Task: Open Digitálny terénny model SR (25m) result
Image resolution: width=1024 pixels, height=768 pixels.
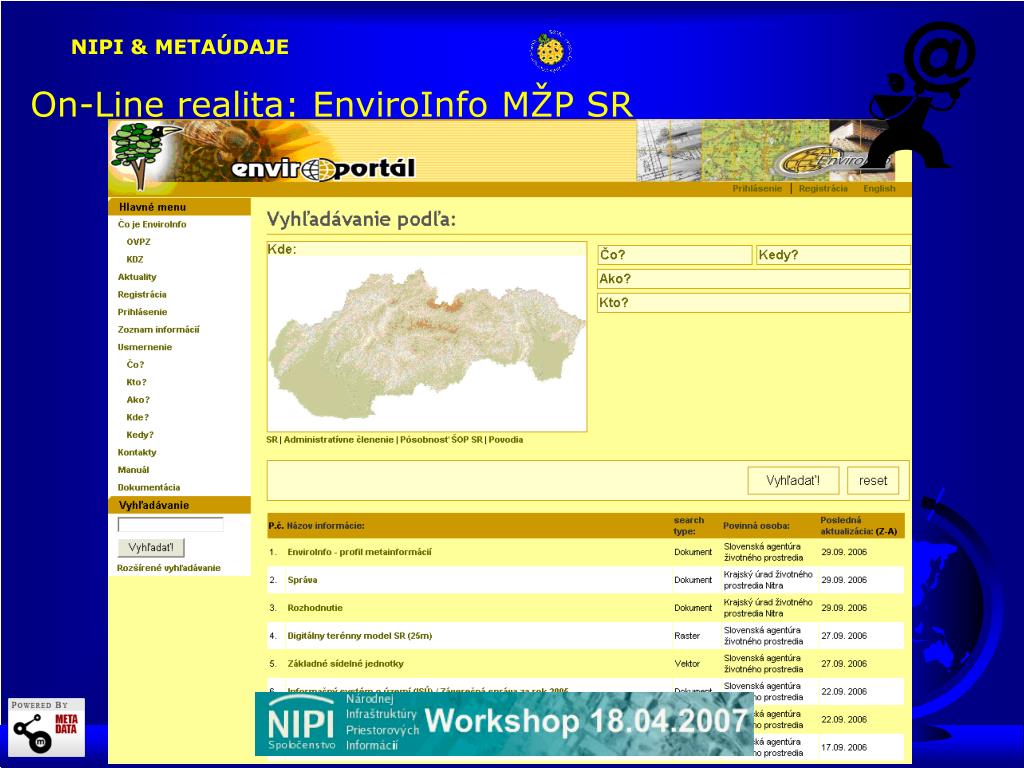Action: point(360,636)
